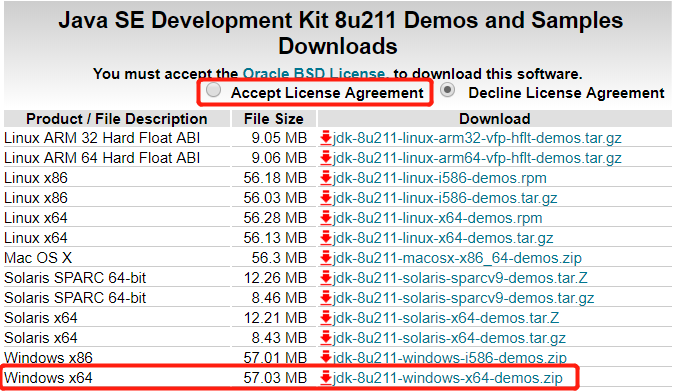Click red download arrow for sparcv9 tar.gz
Screen dimensions: 676x392
(x=326, y=298)
